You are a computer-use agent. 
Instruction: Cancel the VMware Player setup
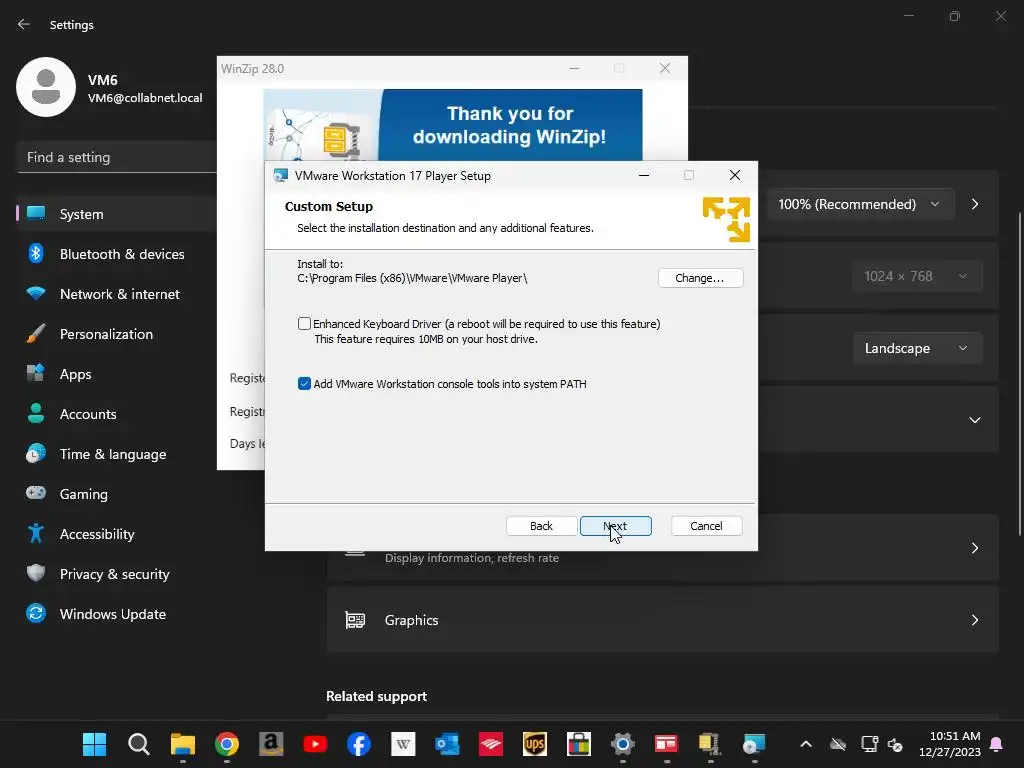[x=706, y=526]
